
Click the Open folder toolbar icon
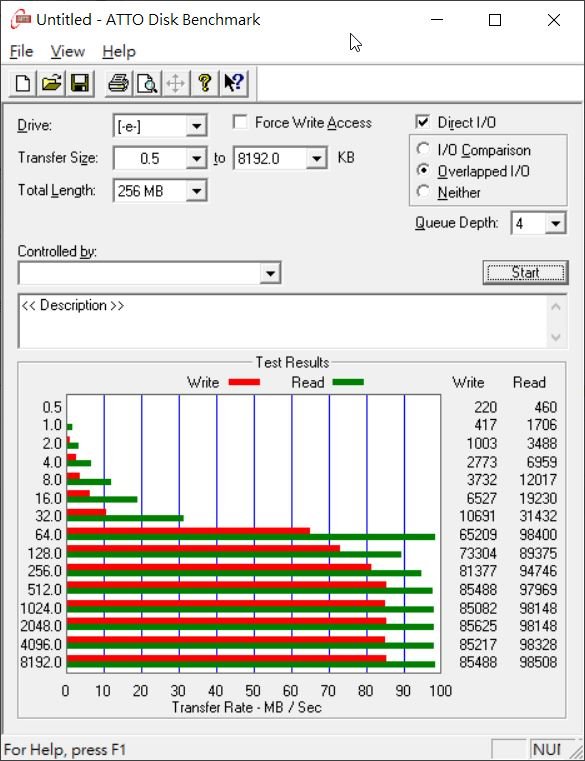pyautogui.click(x=51, y=83)
